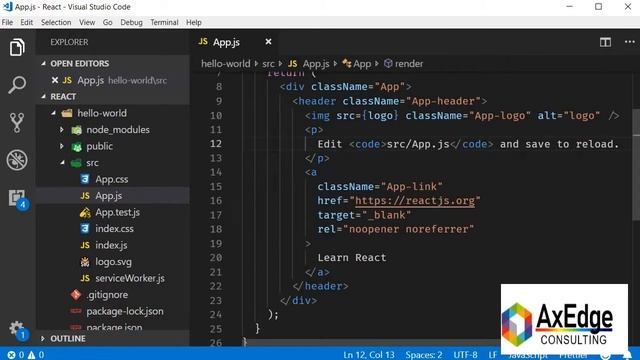Split the editor to the right
This screenshot has width=640, height=360.
(x=605, y=42)
